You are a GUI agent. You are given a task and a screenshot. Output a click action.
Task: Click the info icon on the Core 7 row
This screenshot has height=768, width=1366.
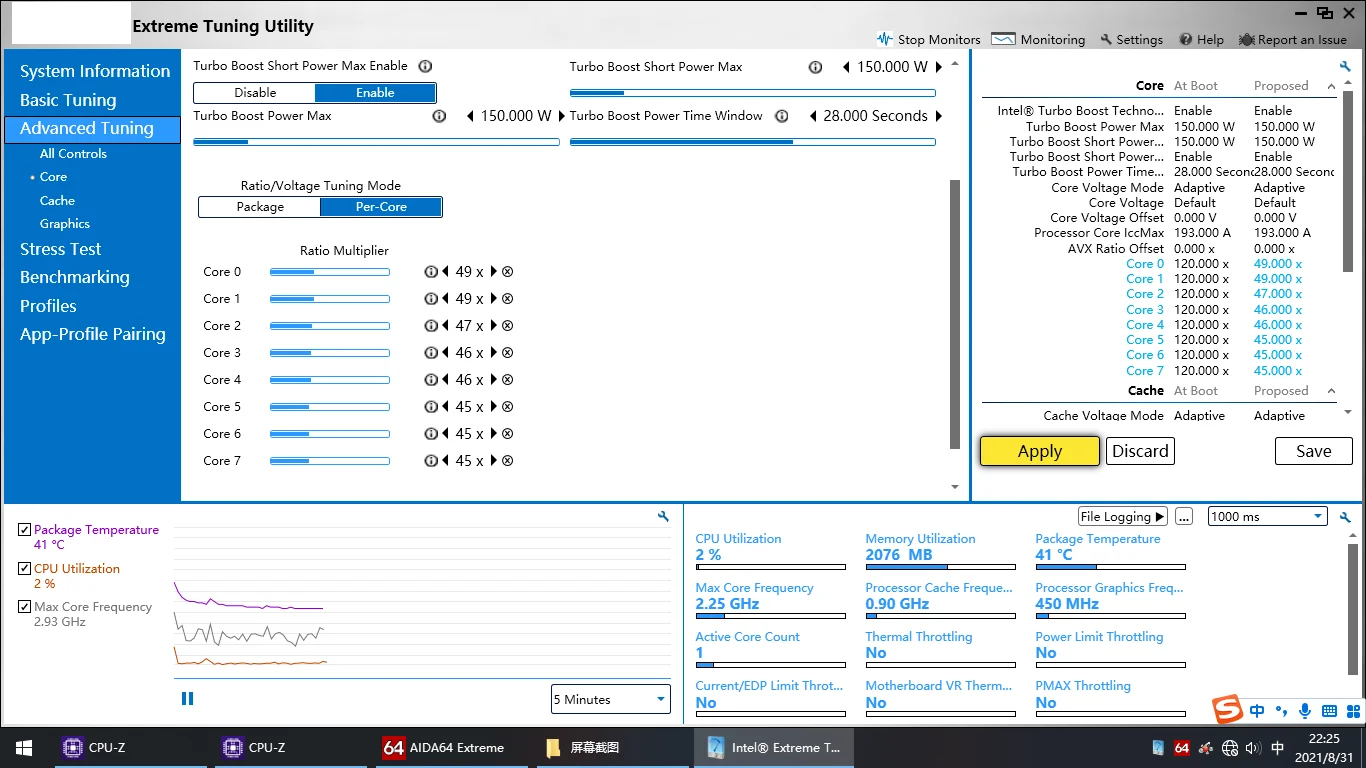pyautogui.click(x=431, y=461)
